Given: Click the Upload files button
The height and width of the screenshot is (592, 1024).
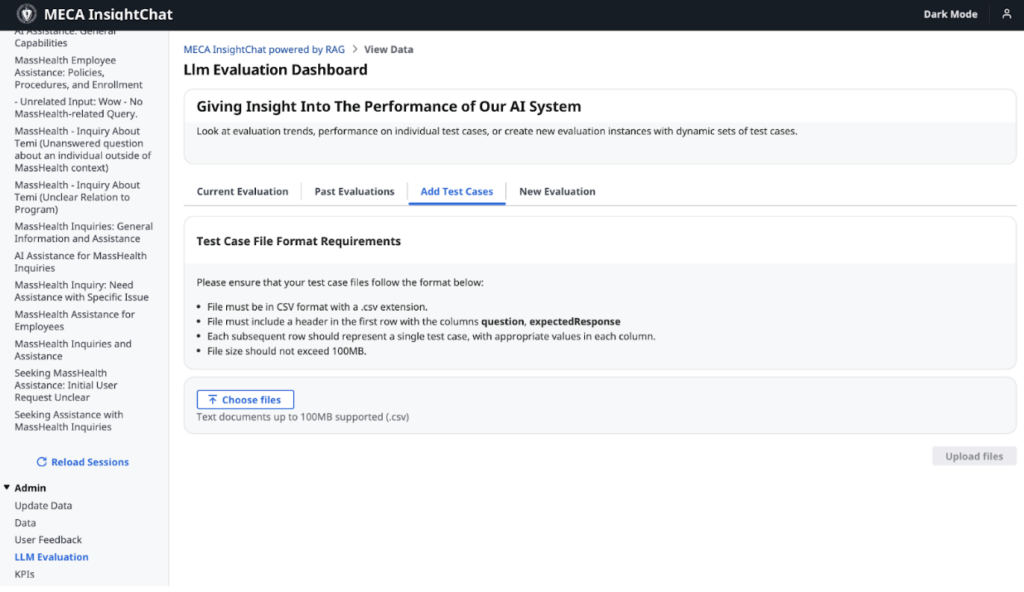Looking at the screenshot, I should point(974,456).
